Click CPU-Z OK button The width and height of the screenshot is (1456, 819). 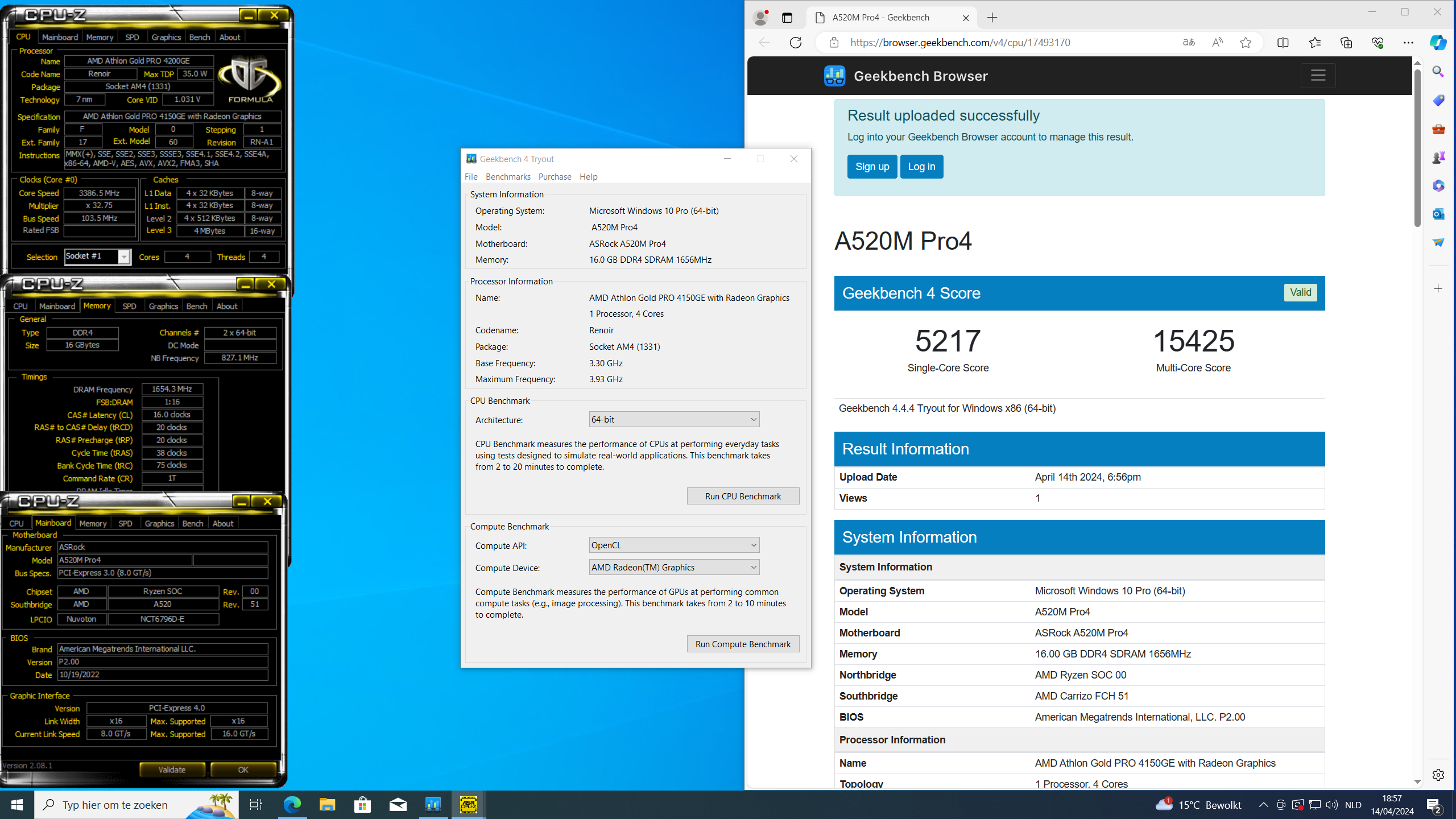click(243, 770)
